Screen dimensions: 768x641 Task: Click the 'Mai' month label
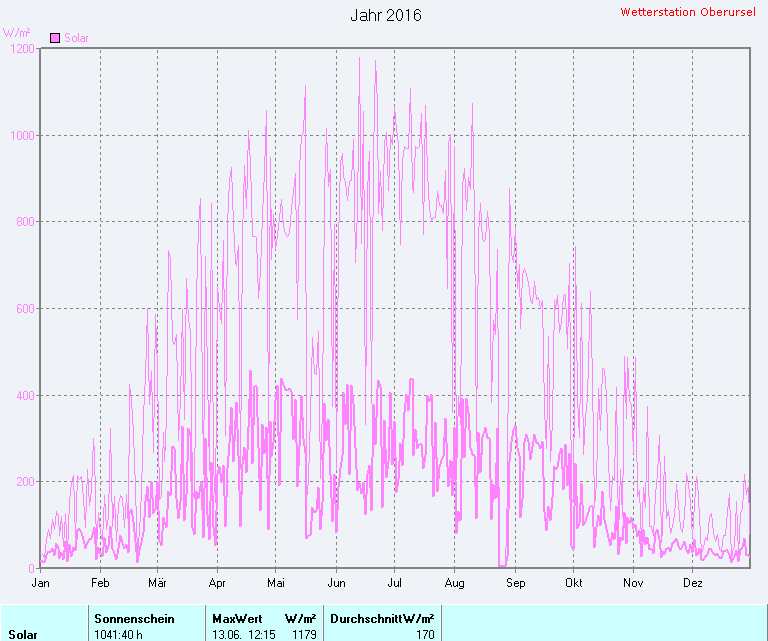point(276,583)
